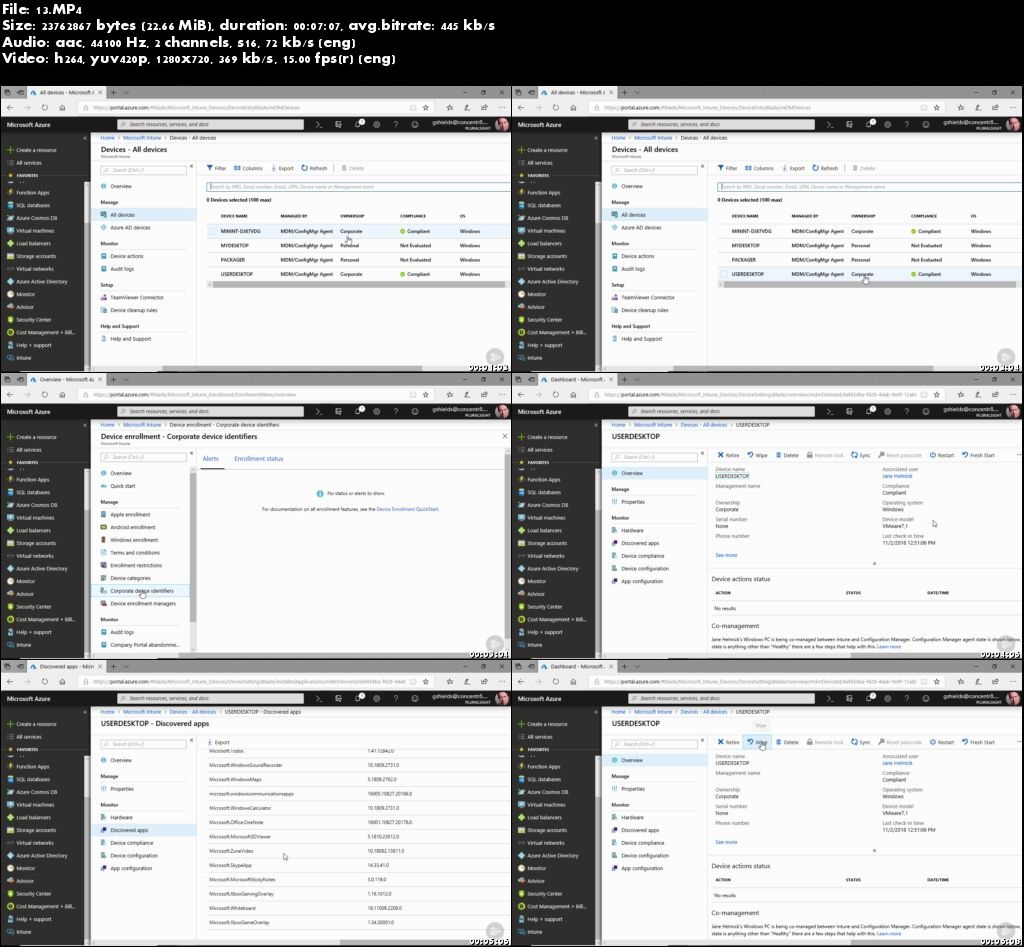Viewport: 1024px width, 947px height.
Task: Open TeamViewer Connector in top-left frame
Action: [136, 297]
